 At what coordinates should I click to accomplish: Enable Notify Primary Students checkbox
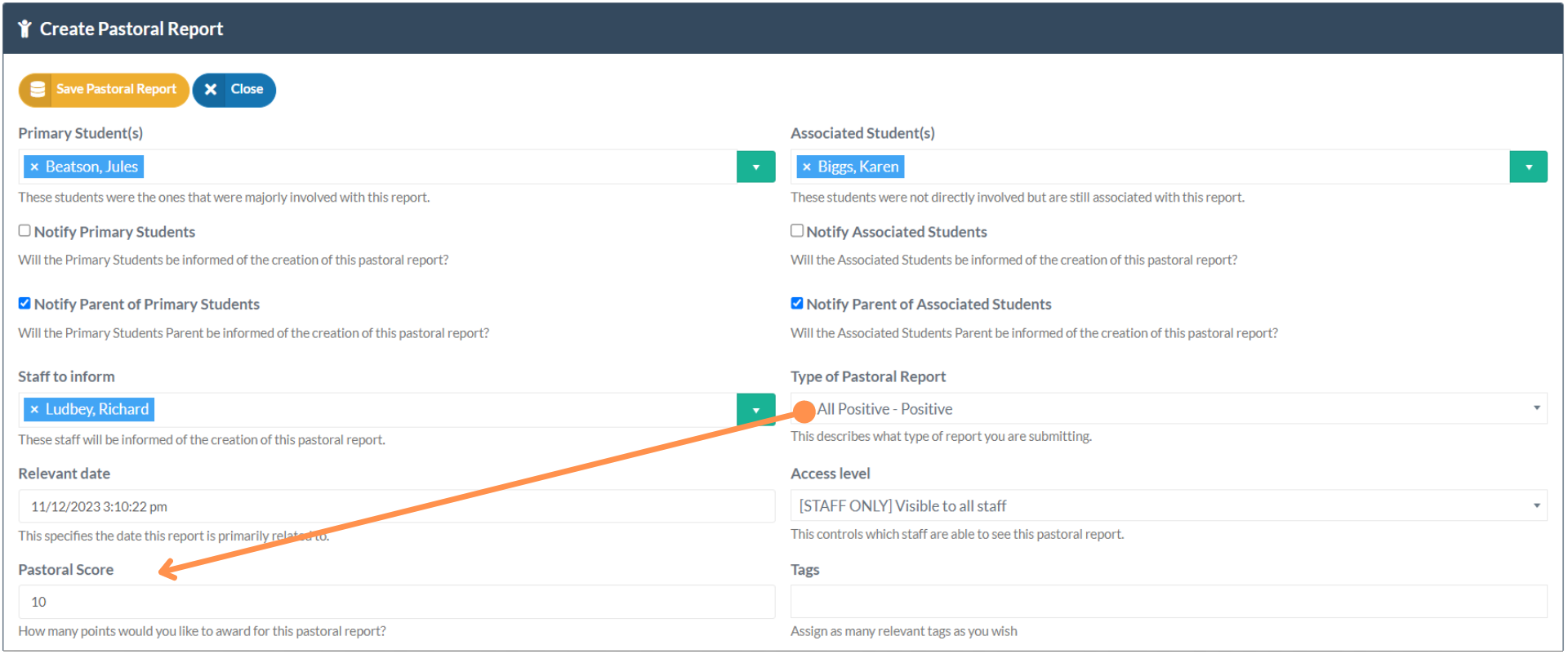click(x=24, y=231)
